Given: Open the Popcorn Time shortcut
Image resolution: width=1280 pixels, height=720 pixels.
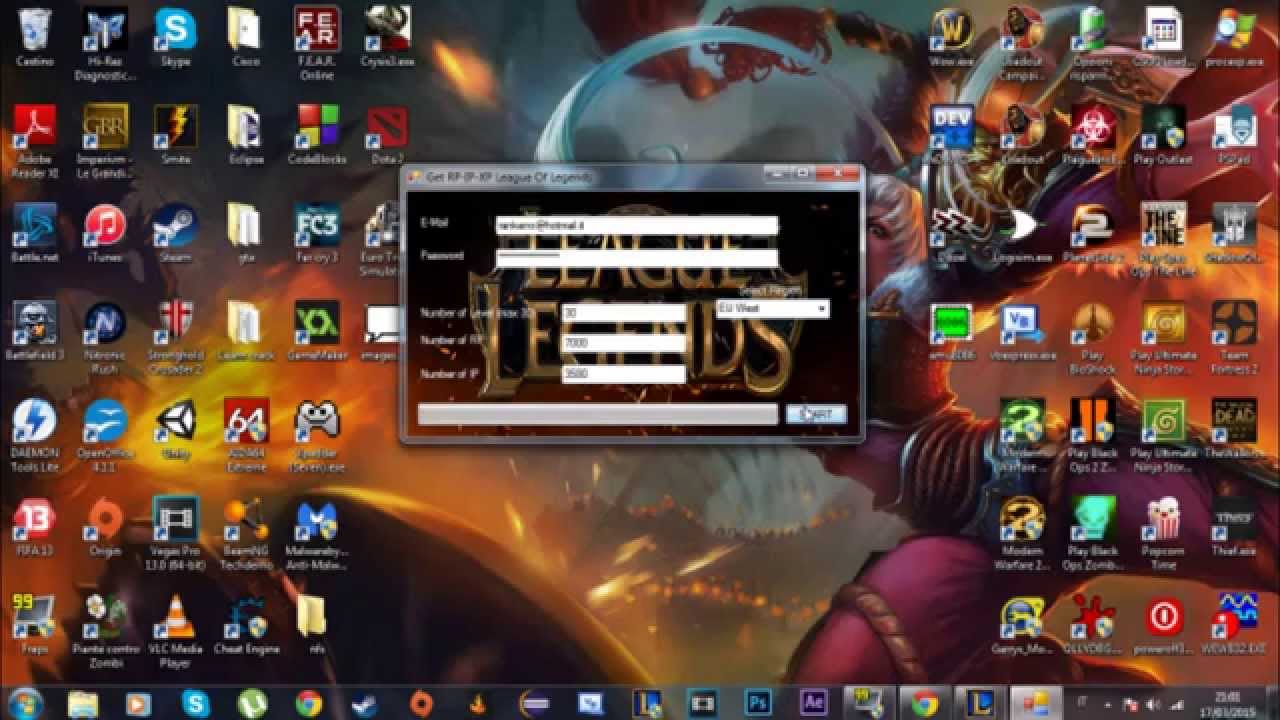Looking at the screenshot, I should point(1163,533).
